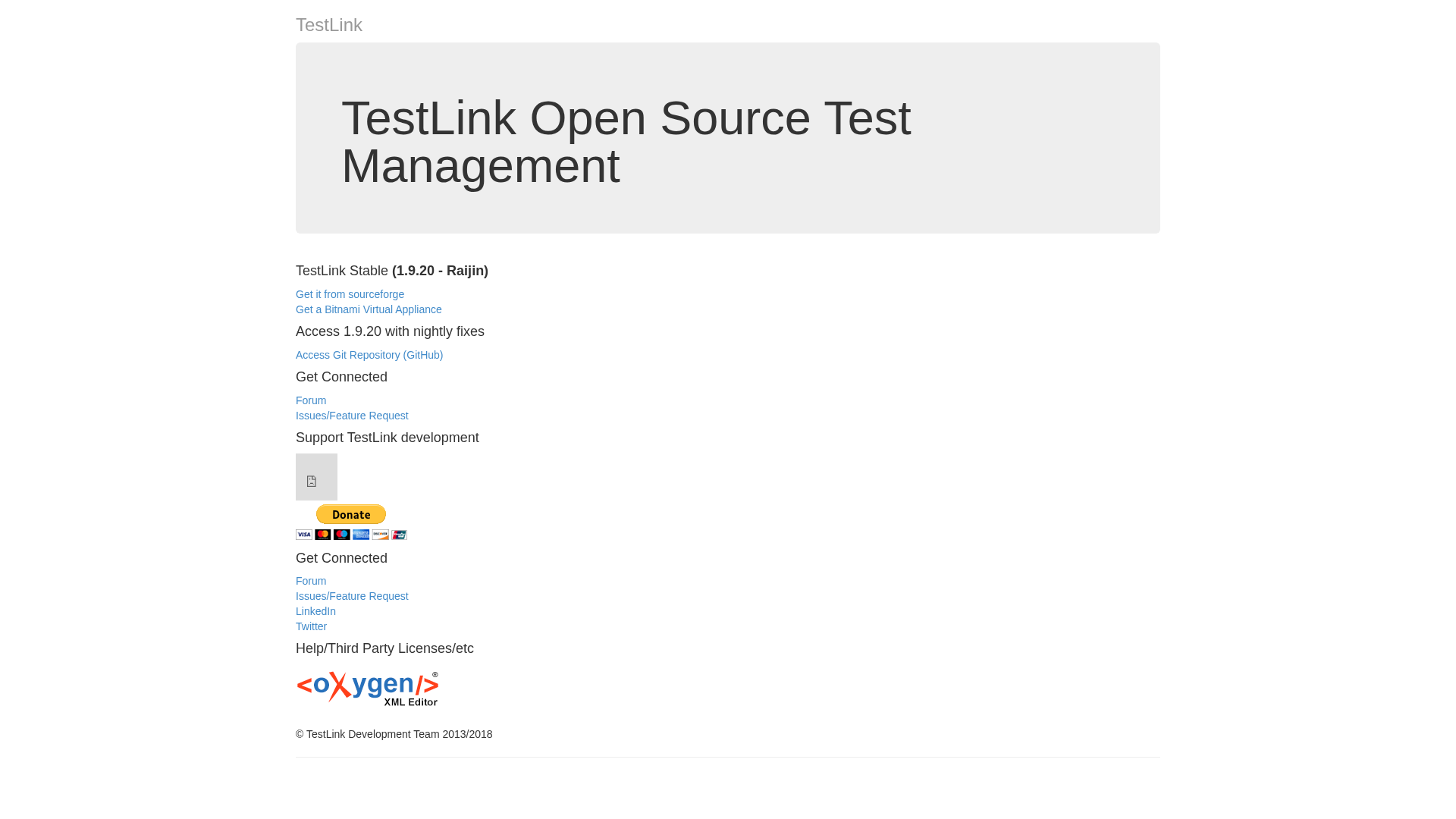Open Issues/Feature Request under the first Get Connected

(x=352, y=416)
